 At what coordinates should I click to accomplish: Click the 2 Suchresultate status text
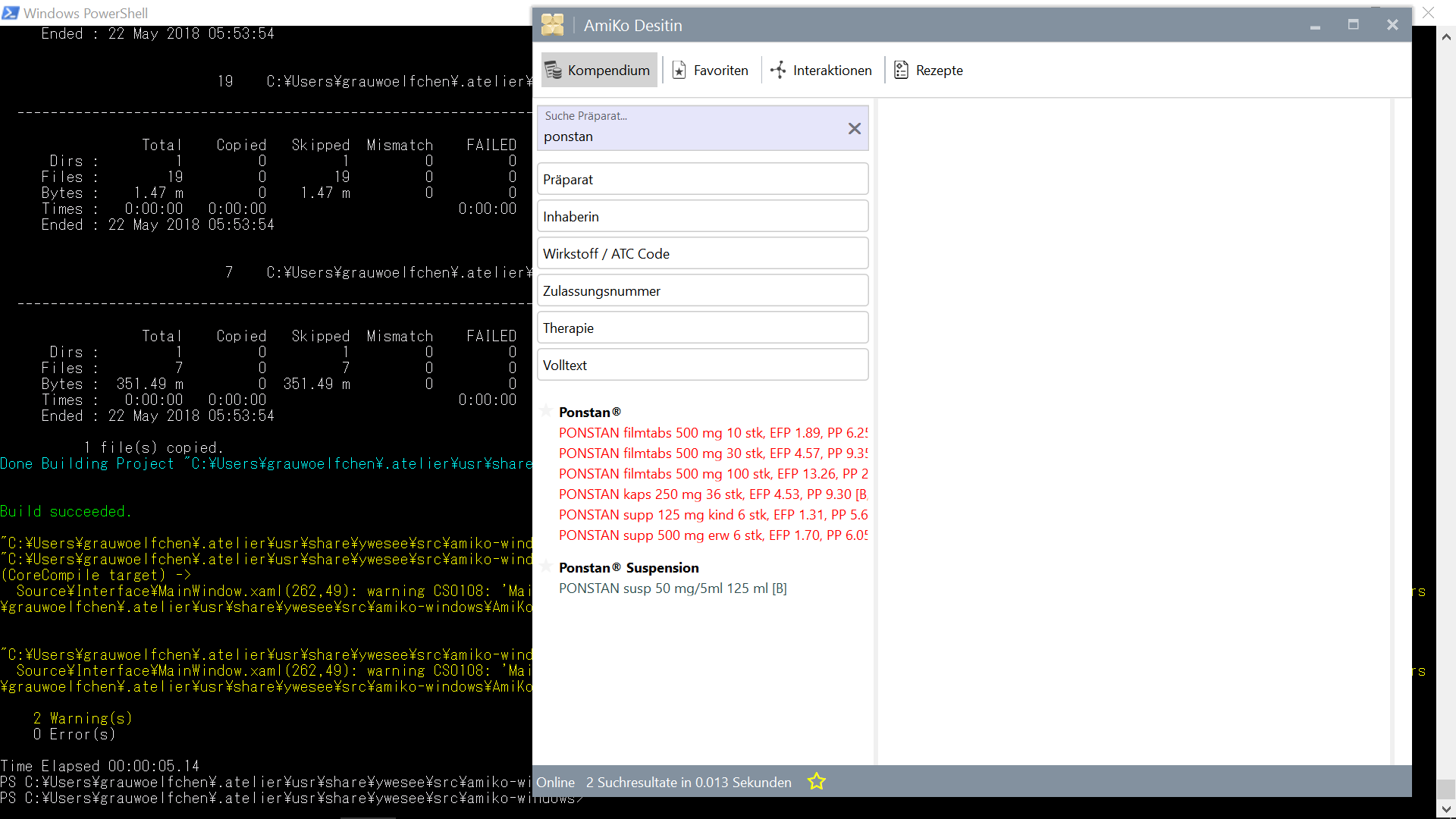pyautogui.click(x=689, y=782)
